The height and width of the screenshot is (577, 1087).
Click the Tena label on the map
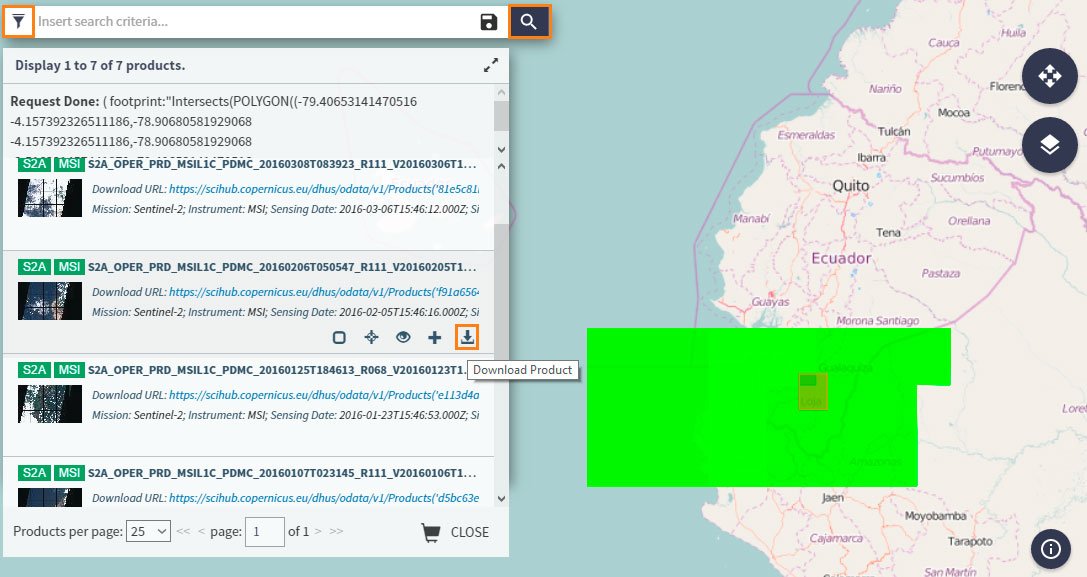888,232
